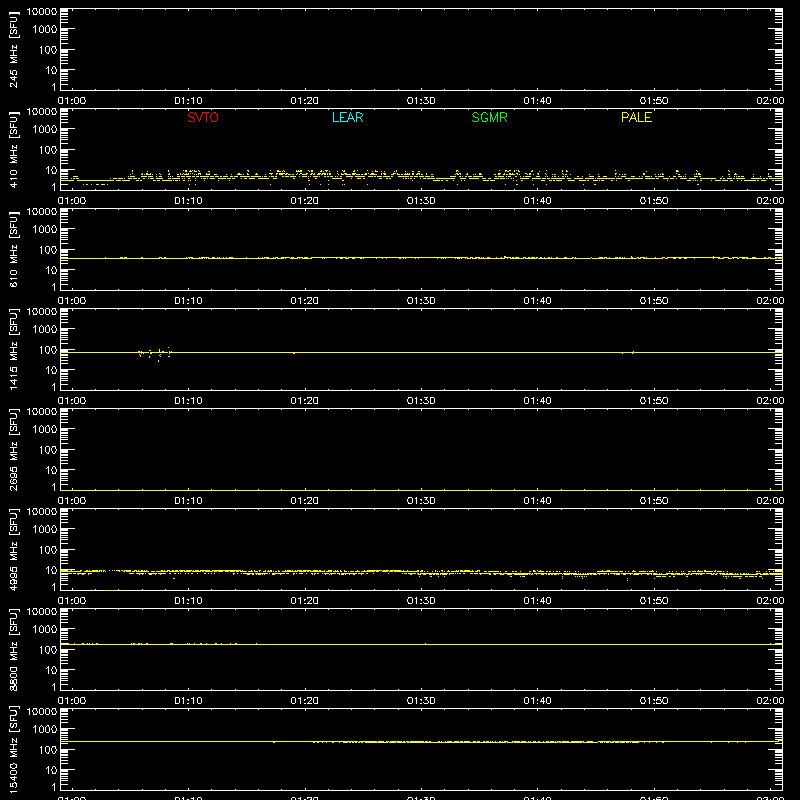Image resolution: width=800 pixels, height=800 pixels.
Task: Click the flat yellow trace in the 8800 MHz plot
Action: (x=421, y=644)
